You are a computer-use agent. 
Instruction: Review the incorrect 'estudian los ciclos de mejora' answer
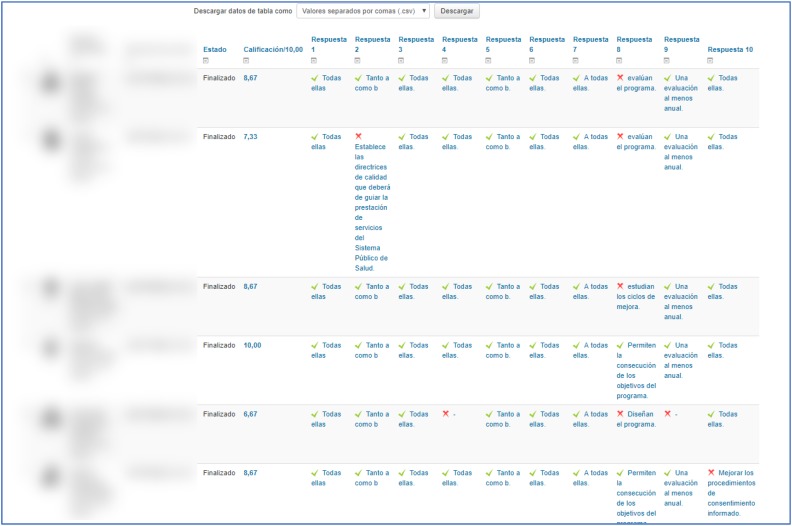[640, 296]
